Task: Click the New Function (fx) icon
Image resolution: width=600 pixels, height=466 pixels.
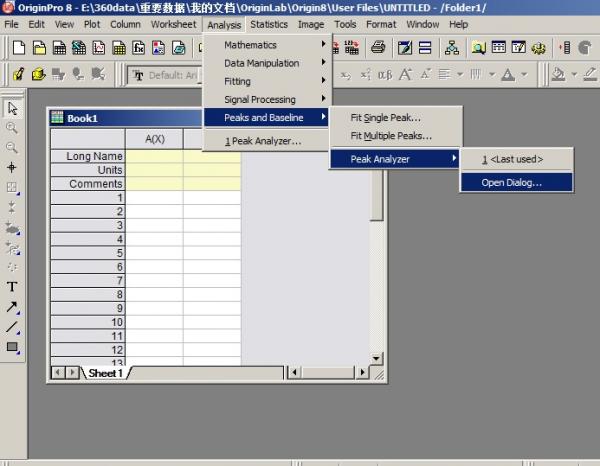Action: [x=139, y=48]
